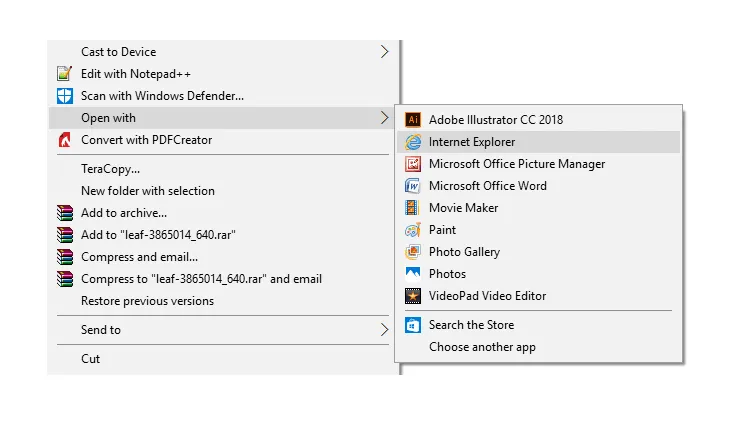The height and width of the screenshot is (427, 740).
Task: Select Add to archive...
Action: 223,213
